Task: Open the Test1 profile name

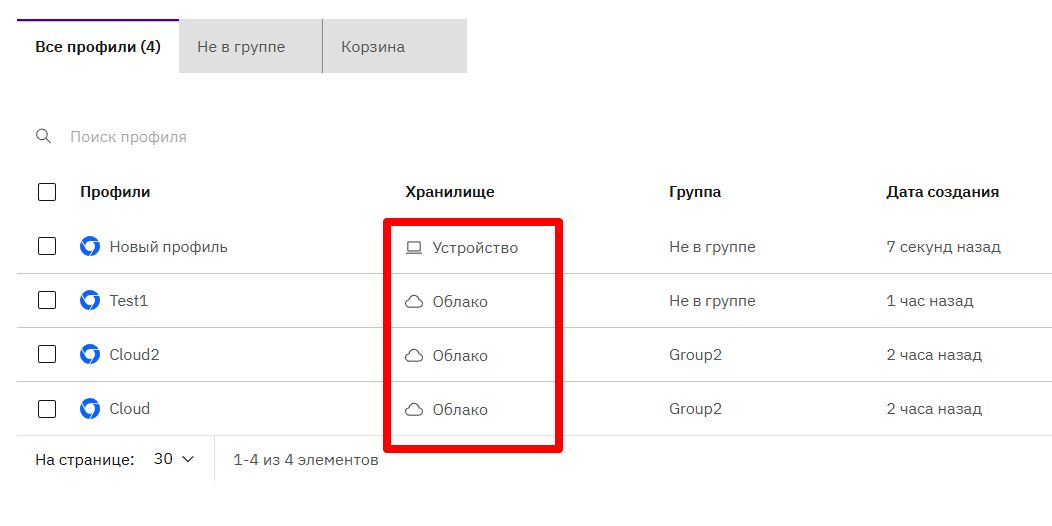Action: 129,301
